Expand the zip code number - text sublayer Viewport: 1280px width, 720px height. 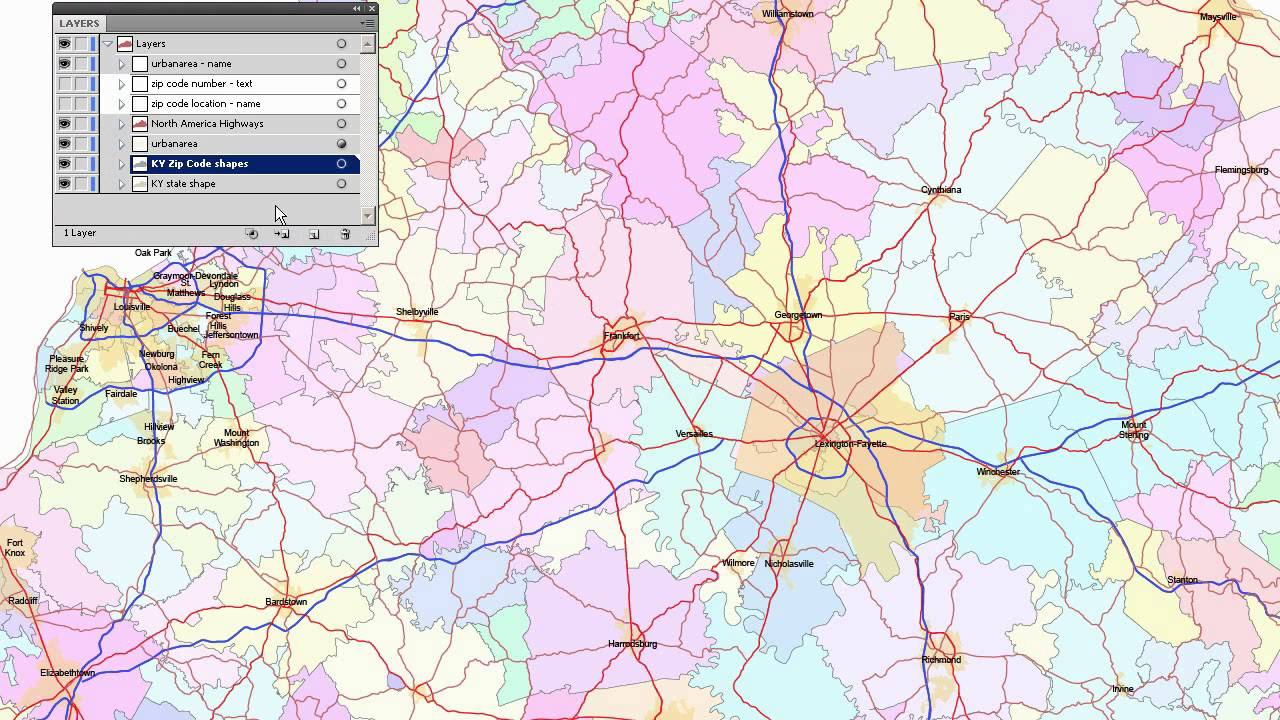[x=122, y=84]
